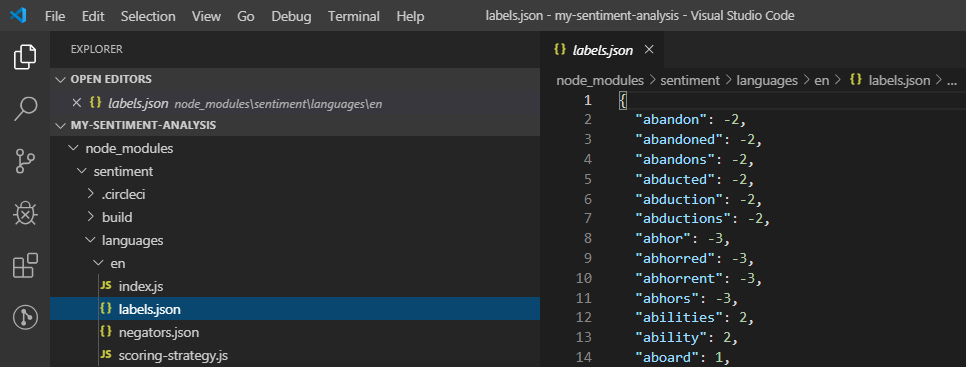Open the Extensions view icon
Screen dimensions: 966x367
[25, 265]
